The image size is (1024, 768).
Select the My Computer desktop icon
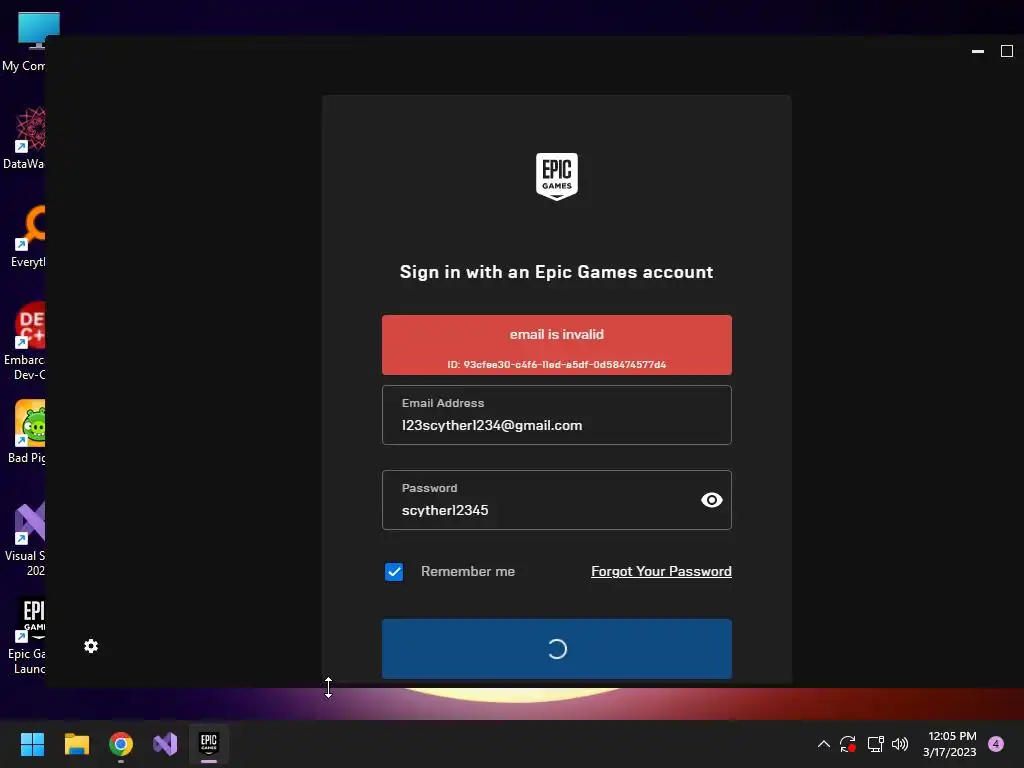click(x=26, y=40)
